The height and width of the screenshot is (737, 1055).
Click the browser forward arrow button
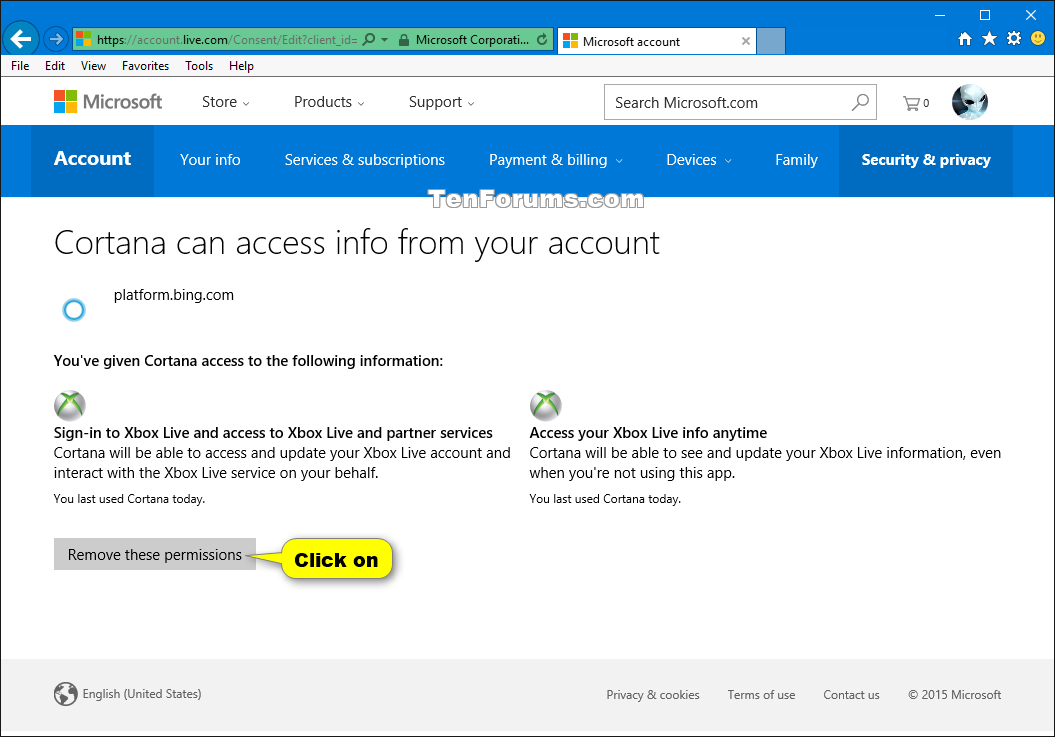click(x=56, y=39)
